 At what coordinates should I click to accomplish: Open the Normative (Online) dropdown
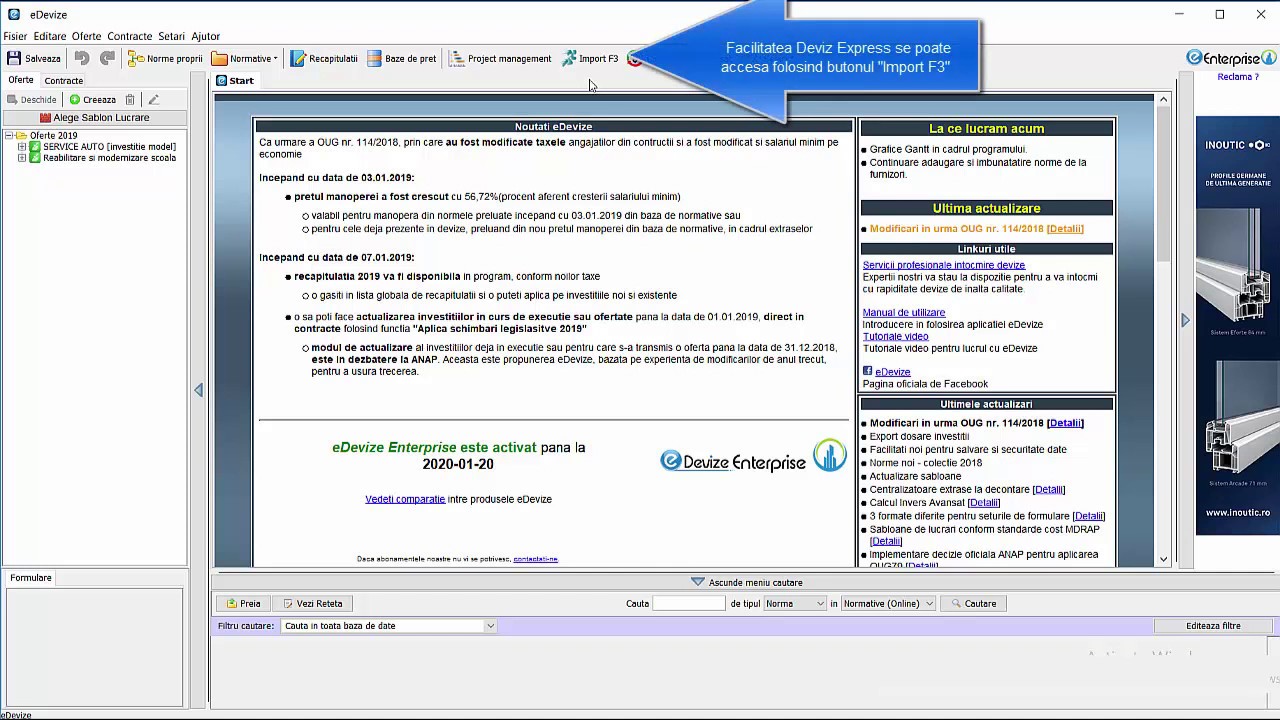(x=888, y=604)
